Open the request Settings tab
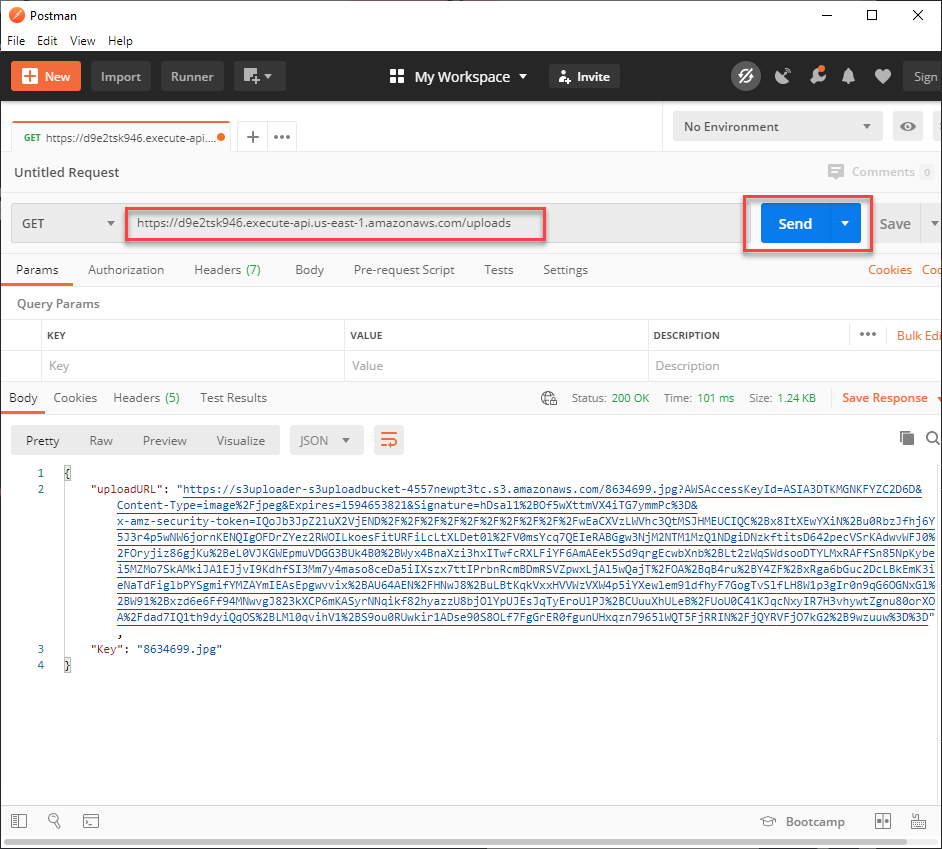 click(565, 270)
